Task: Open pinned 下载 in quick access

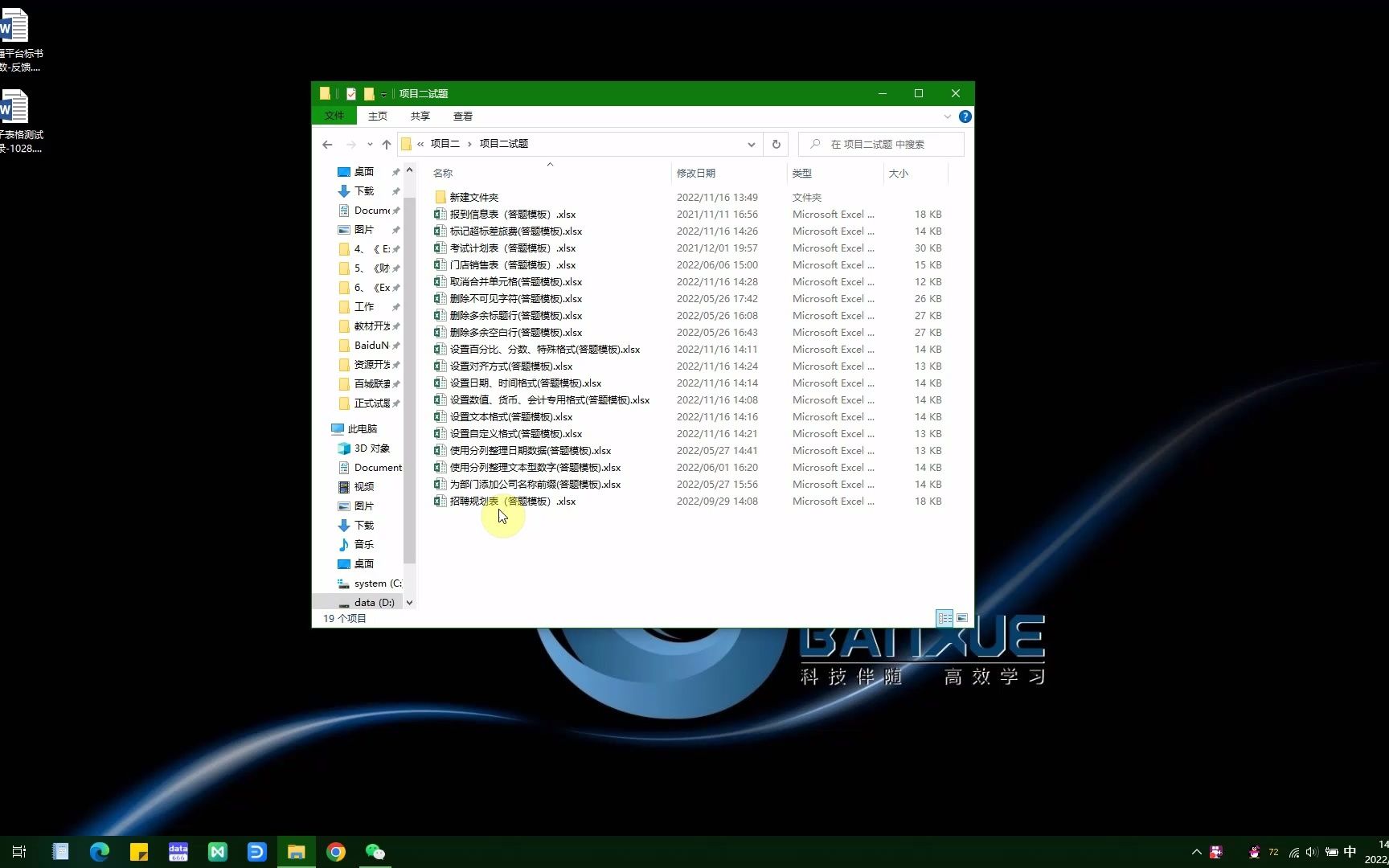Action: coord(364,191)
